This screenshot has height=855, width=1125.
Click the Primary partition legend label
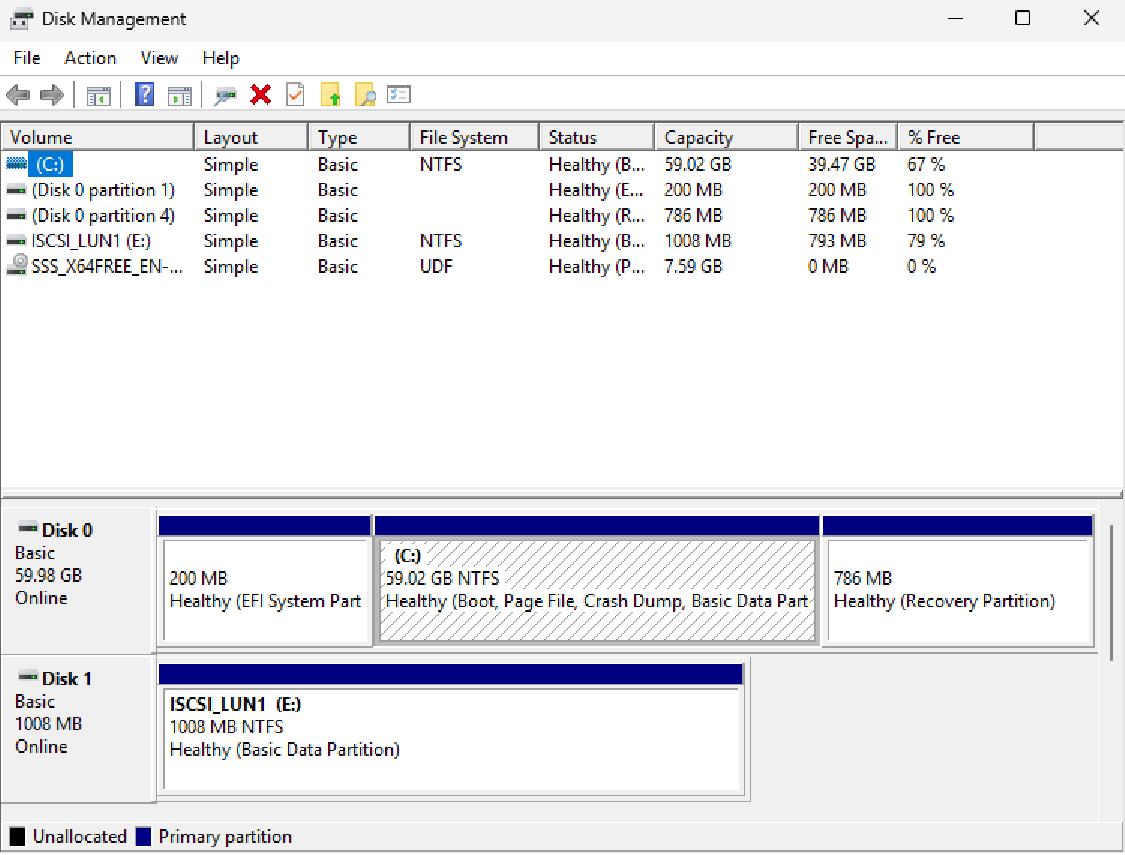point(225,836)
